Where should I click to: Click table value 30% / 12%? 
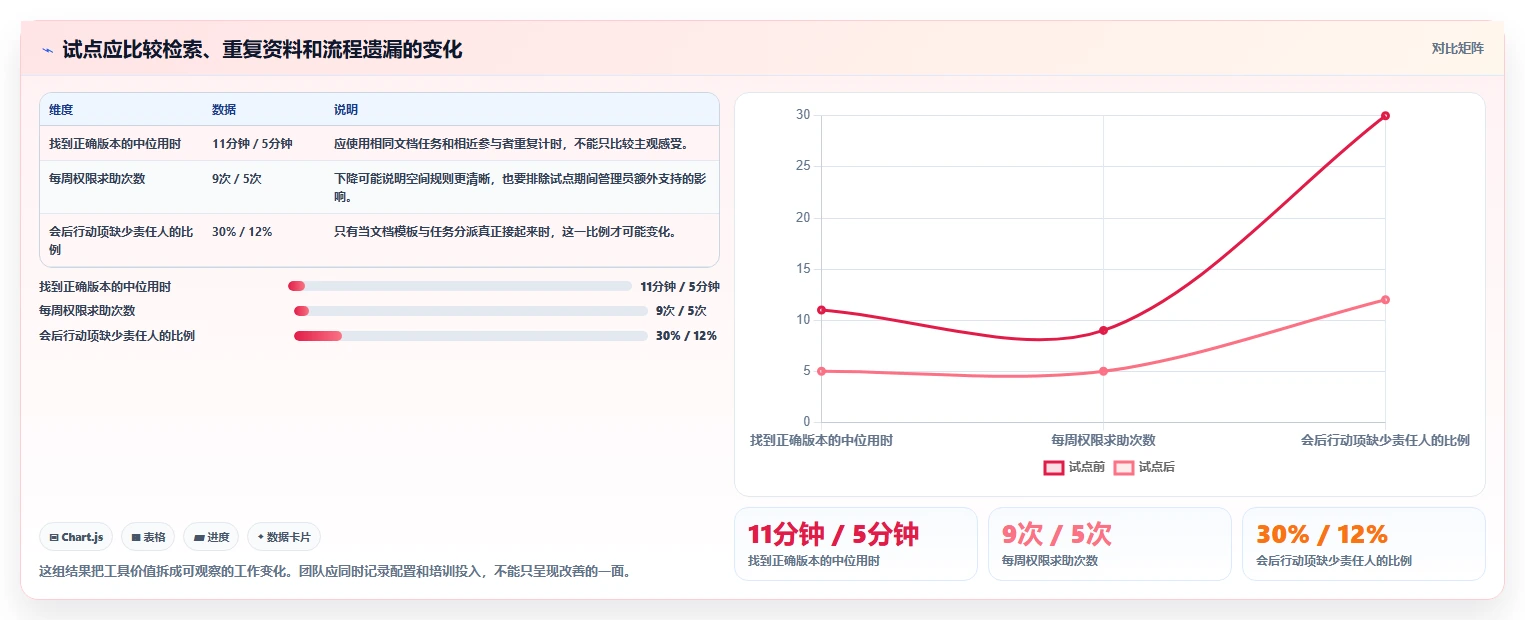point(242,232)
